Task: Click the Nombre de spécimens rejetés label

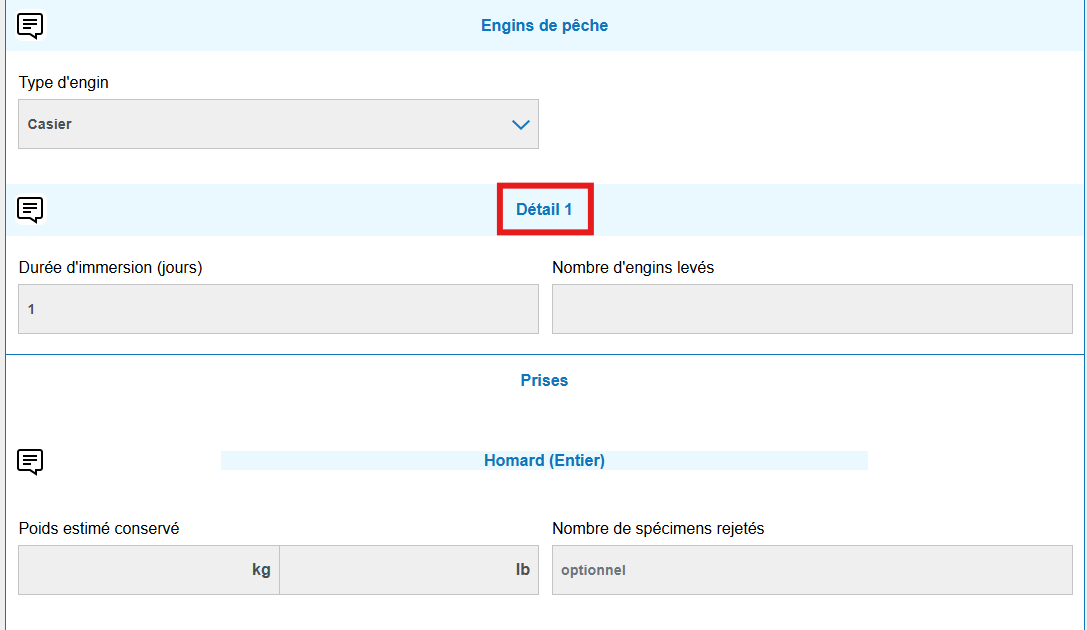Action: pos(657,529)
